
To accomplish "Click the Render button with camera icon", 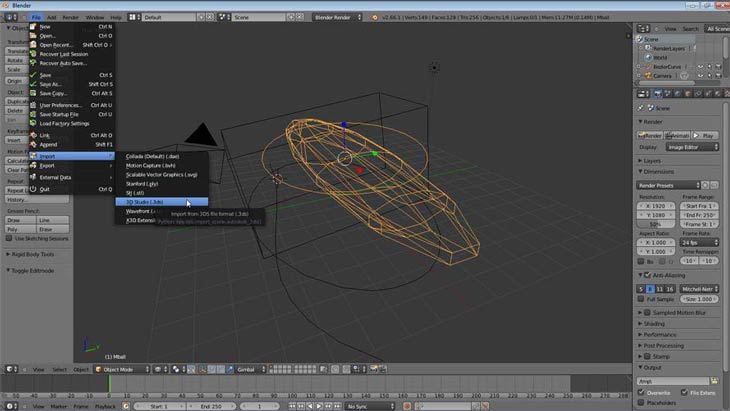I will coord(651,135).
